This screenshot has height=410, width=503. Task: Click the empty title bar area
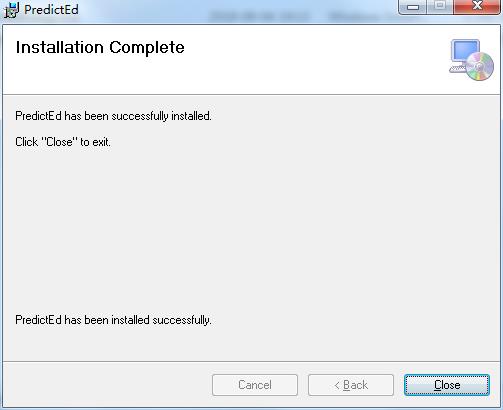click(x=233, y=10)
